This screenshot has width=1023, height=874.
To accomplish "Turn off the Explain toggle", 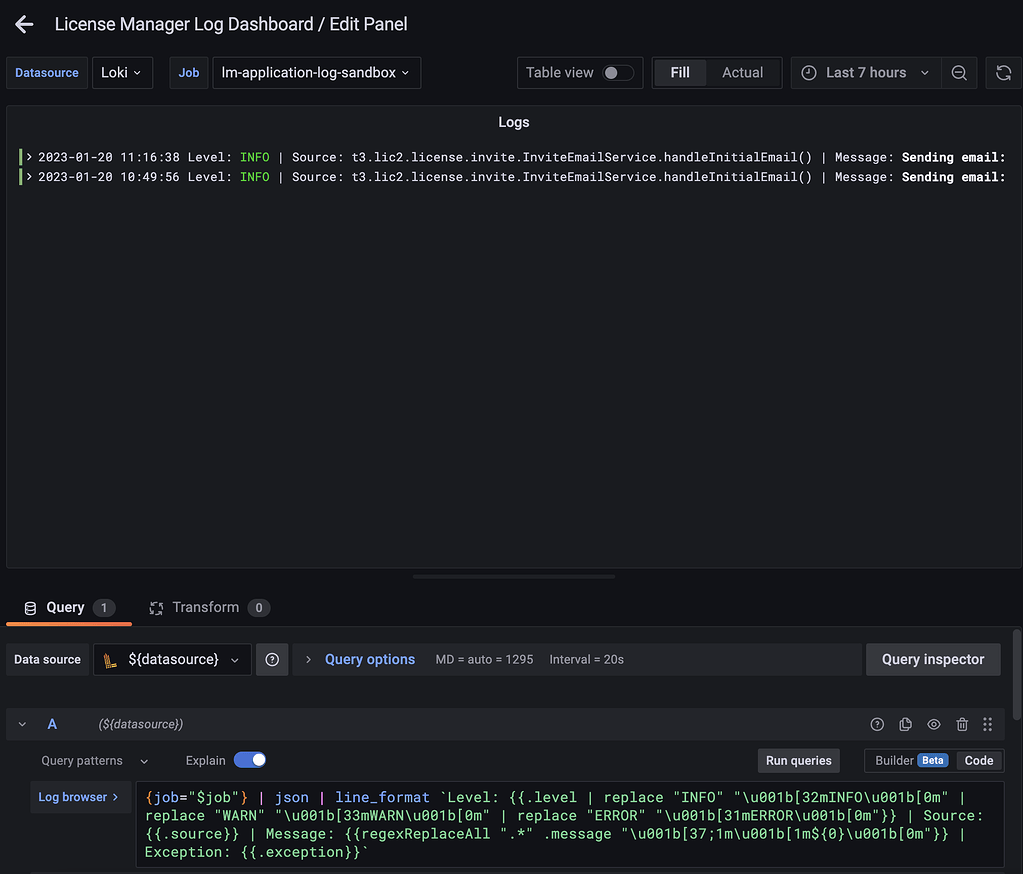I will click(x=250, y=760).
